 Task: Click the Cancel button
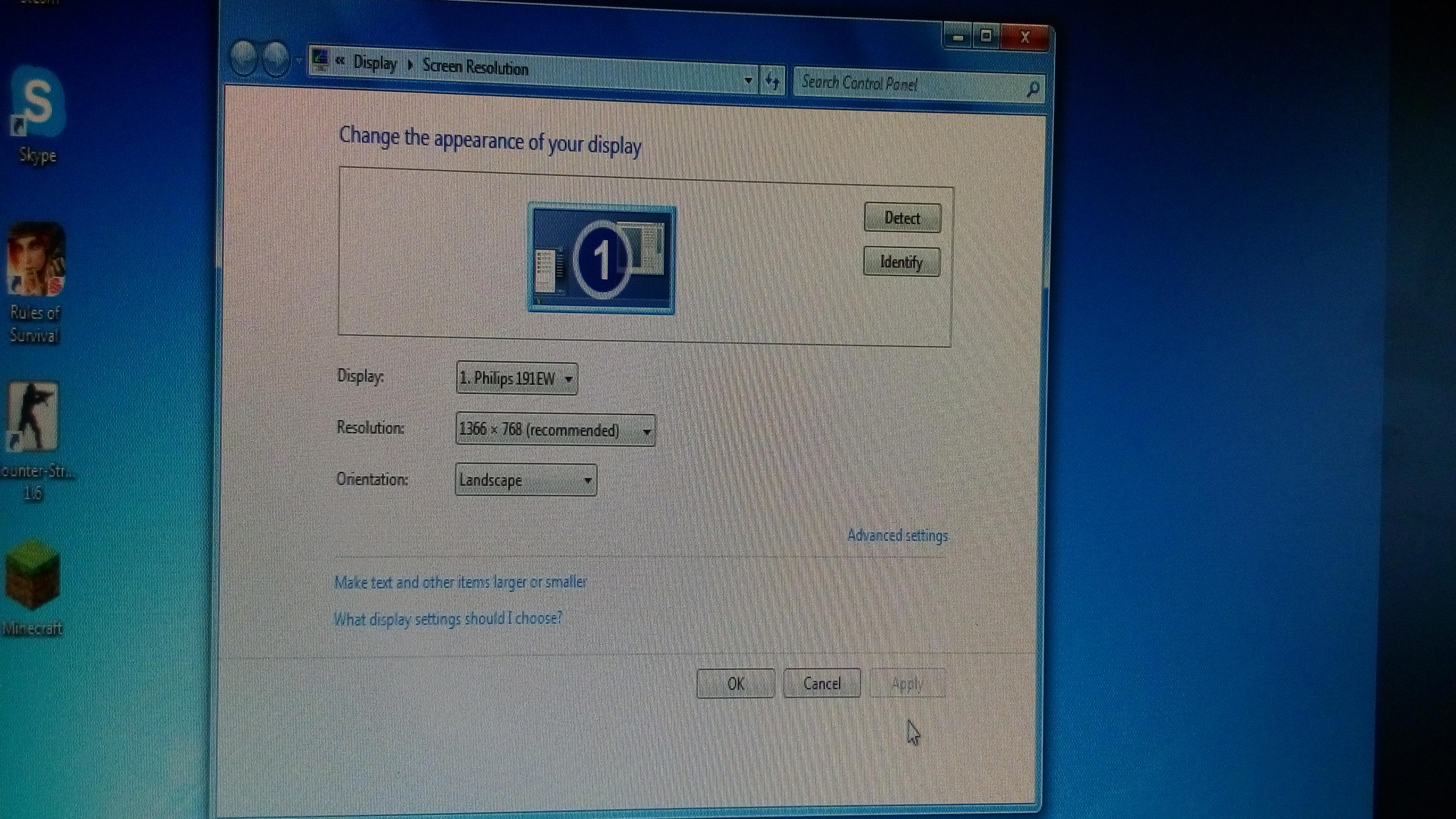click(x=822, y=683)
